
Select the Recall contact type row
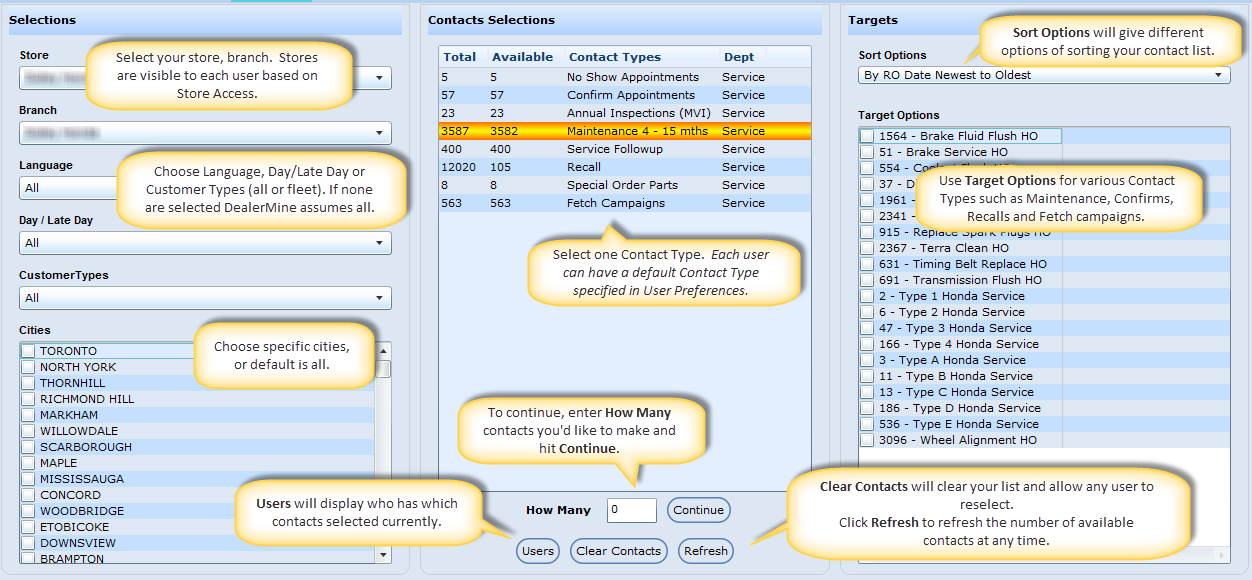tap(624, 167)
